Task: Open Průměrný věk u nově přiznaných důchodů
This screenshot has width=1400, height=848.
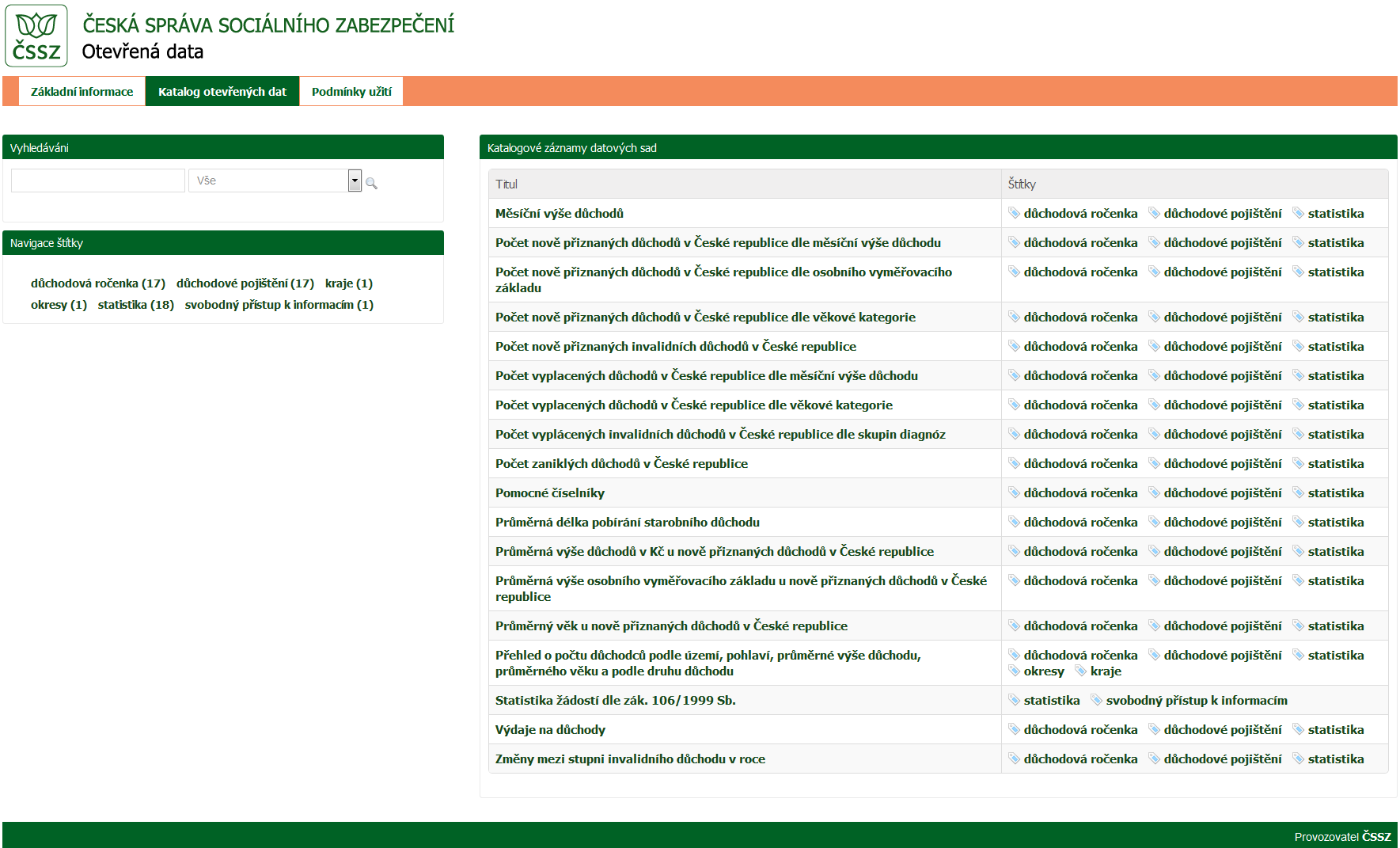Action: point(671,626)
